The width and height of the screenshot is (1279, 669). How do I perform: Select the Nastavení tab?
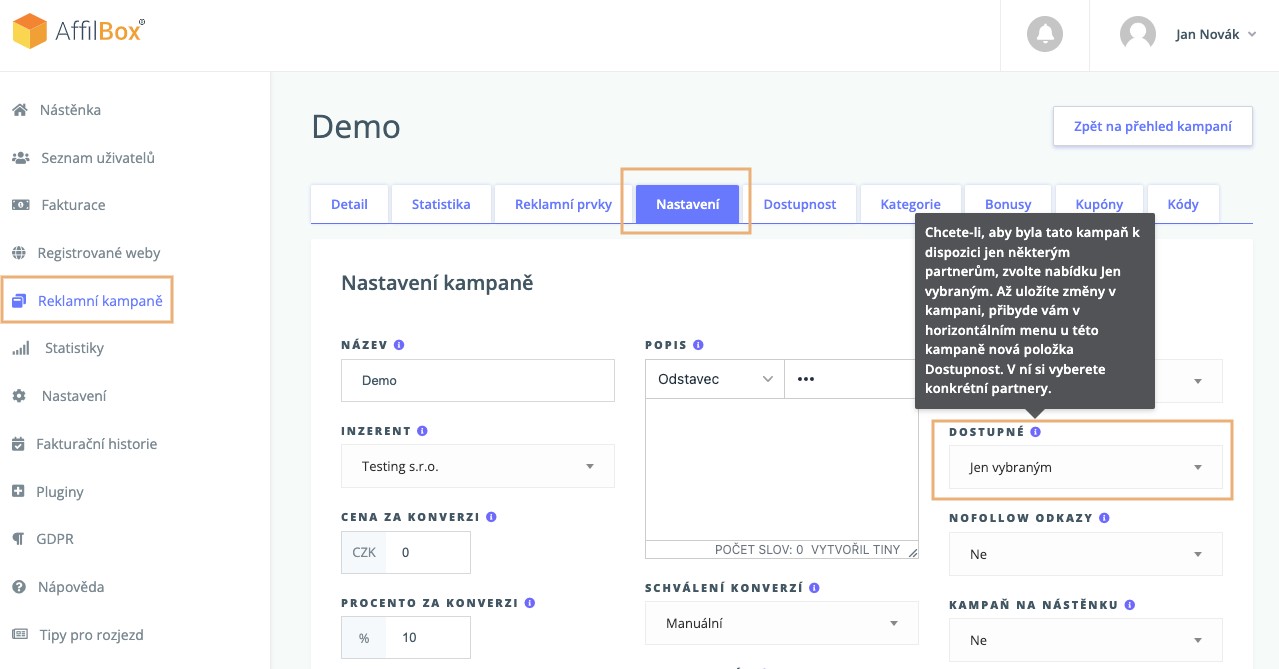(688, 204)
